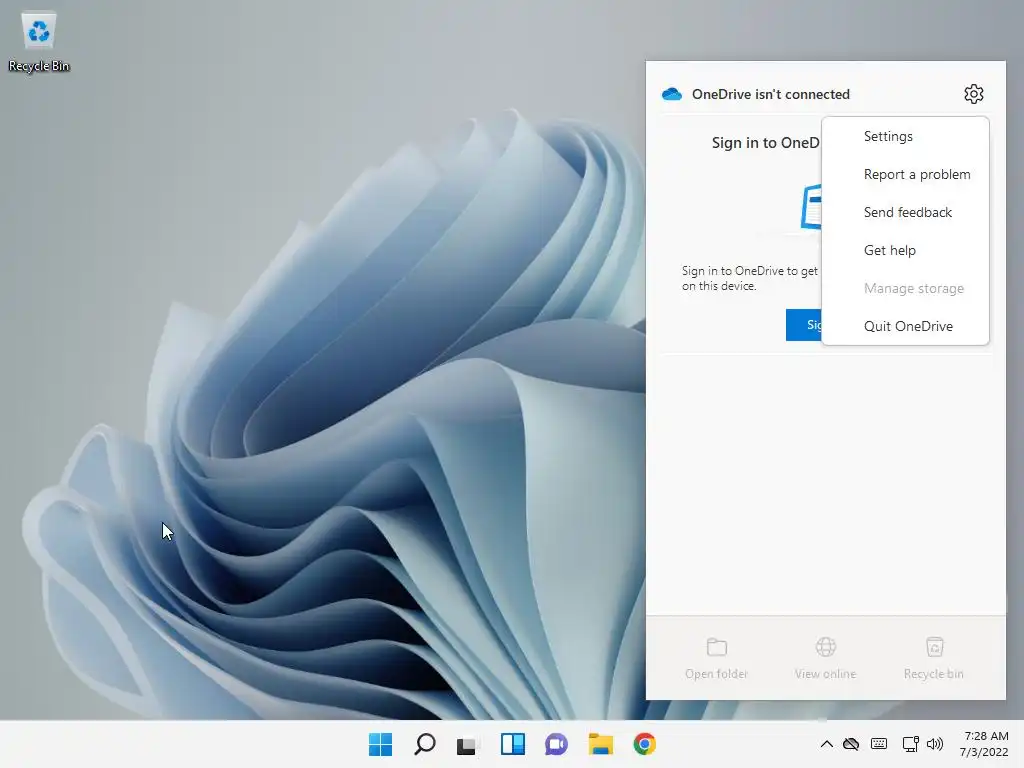Open the OneDrive settings gear icon
1024x768 pixels.
[973, 94]
